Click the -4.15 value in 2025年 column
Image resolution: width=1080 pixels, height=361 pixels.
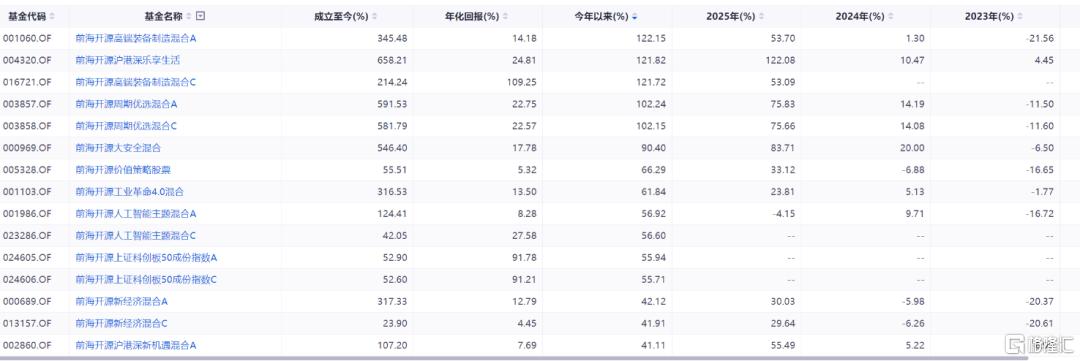[783, 214]
